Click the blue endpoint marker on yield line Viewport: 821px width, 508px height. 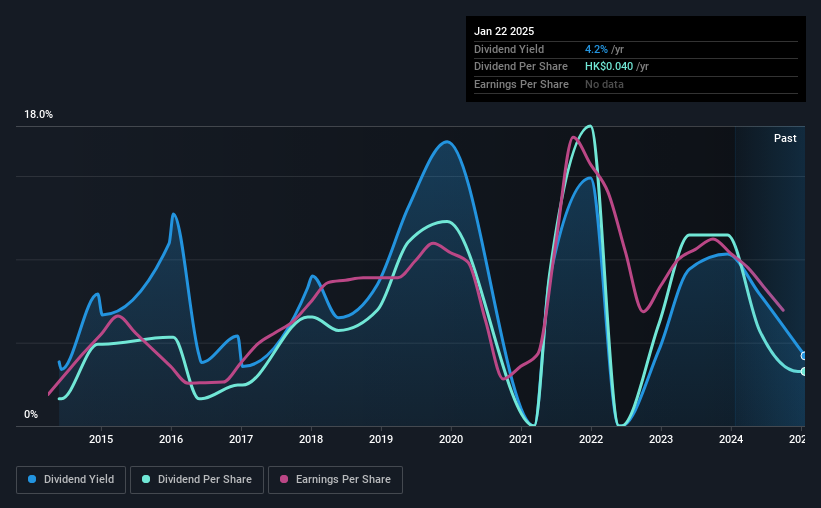point(804,356)
